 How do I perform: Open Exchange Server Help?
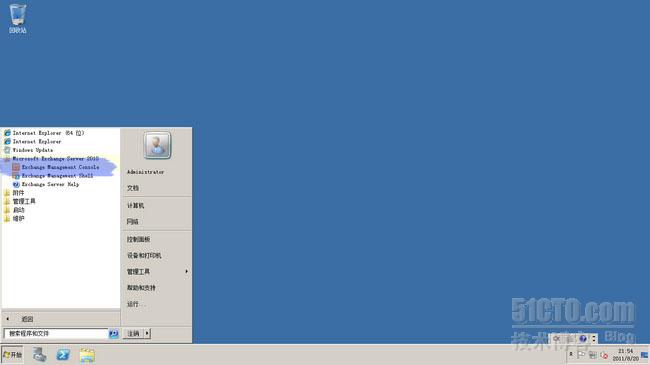pyautogui.click(x=46, y=184)
